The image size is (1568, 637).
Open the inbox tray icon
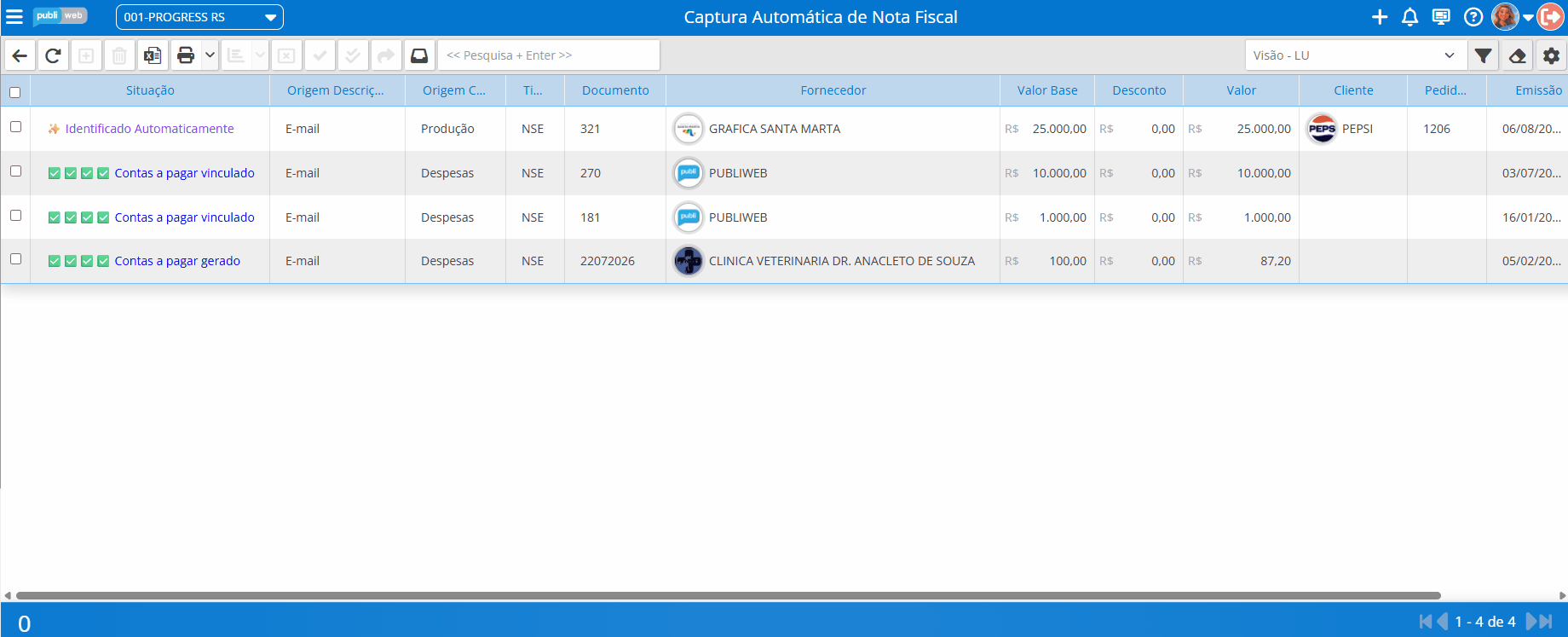(419, 55)
